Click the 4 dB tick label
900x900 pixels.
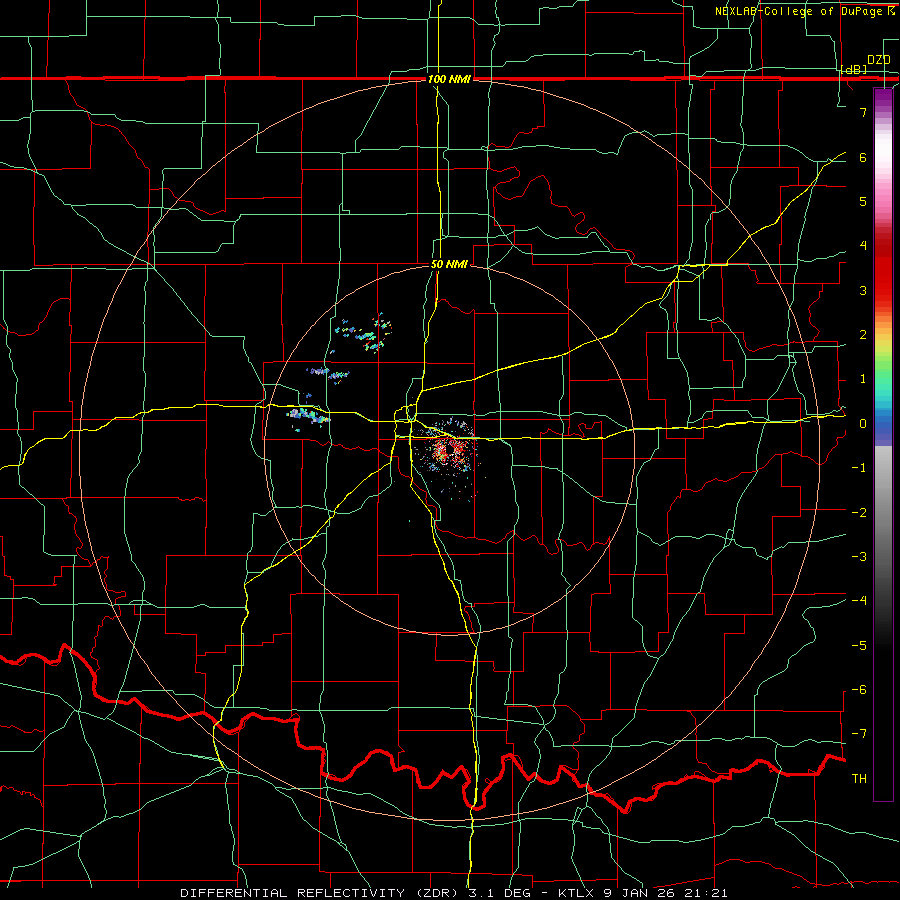[863, 246]
